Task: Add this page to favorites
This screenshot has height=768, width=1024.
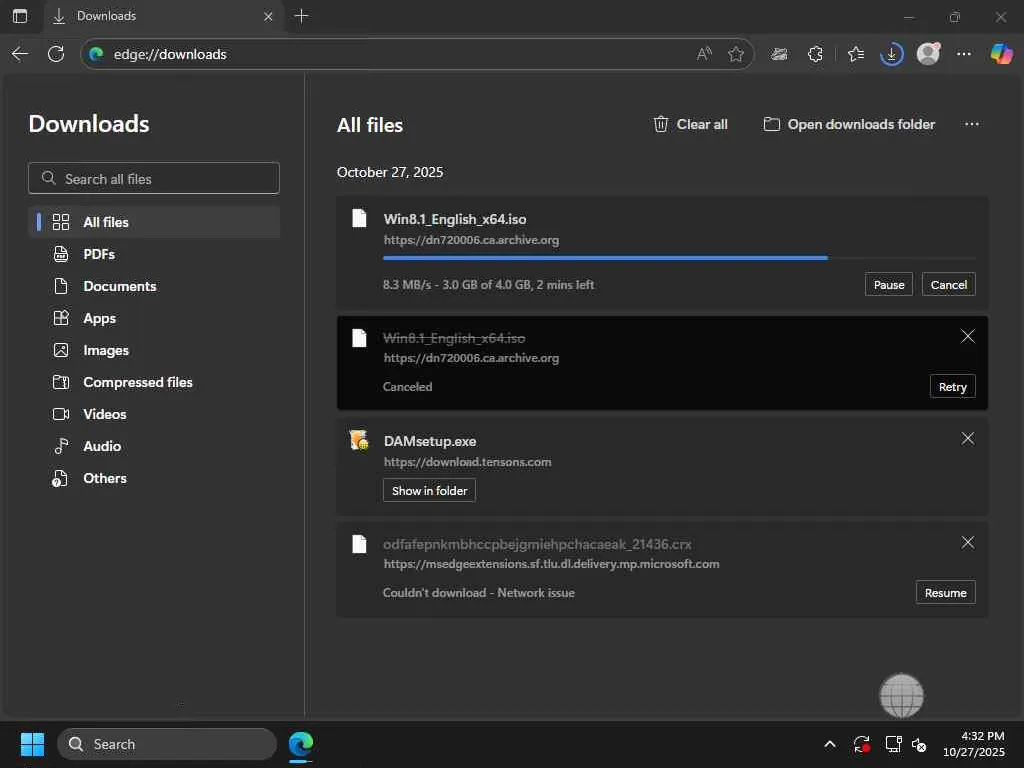Action: 736,54
